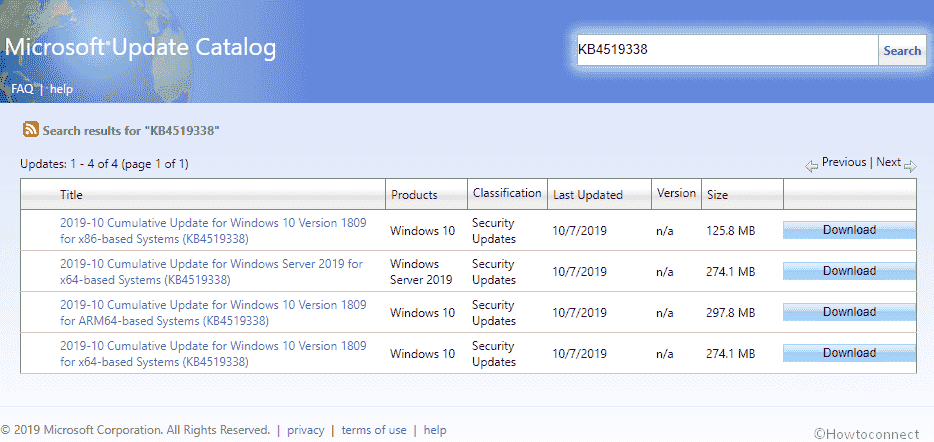
Task: Open the help link in footer
Action: 435,430
